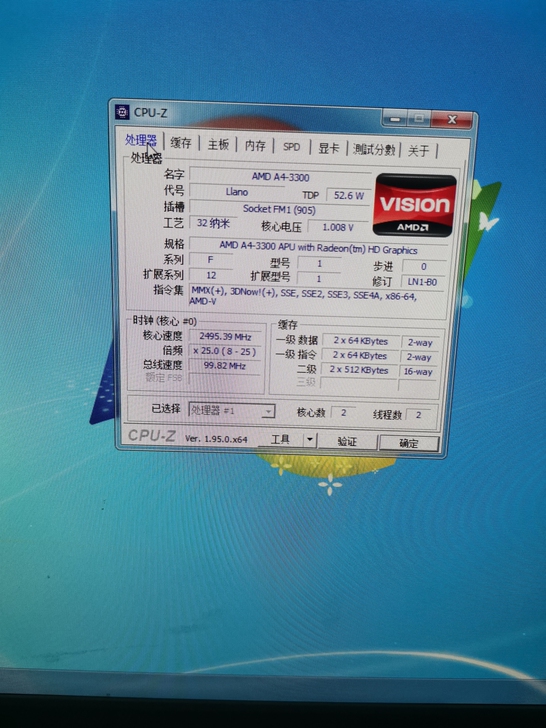Select the 处理器 processor tab

coord(141,140)
